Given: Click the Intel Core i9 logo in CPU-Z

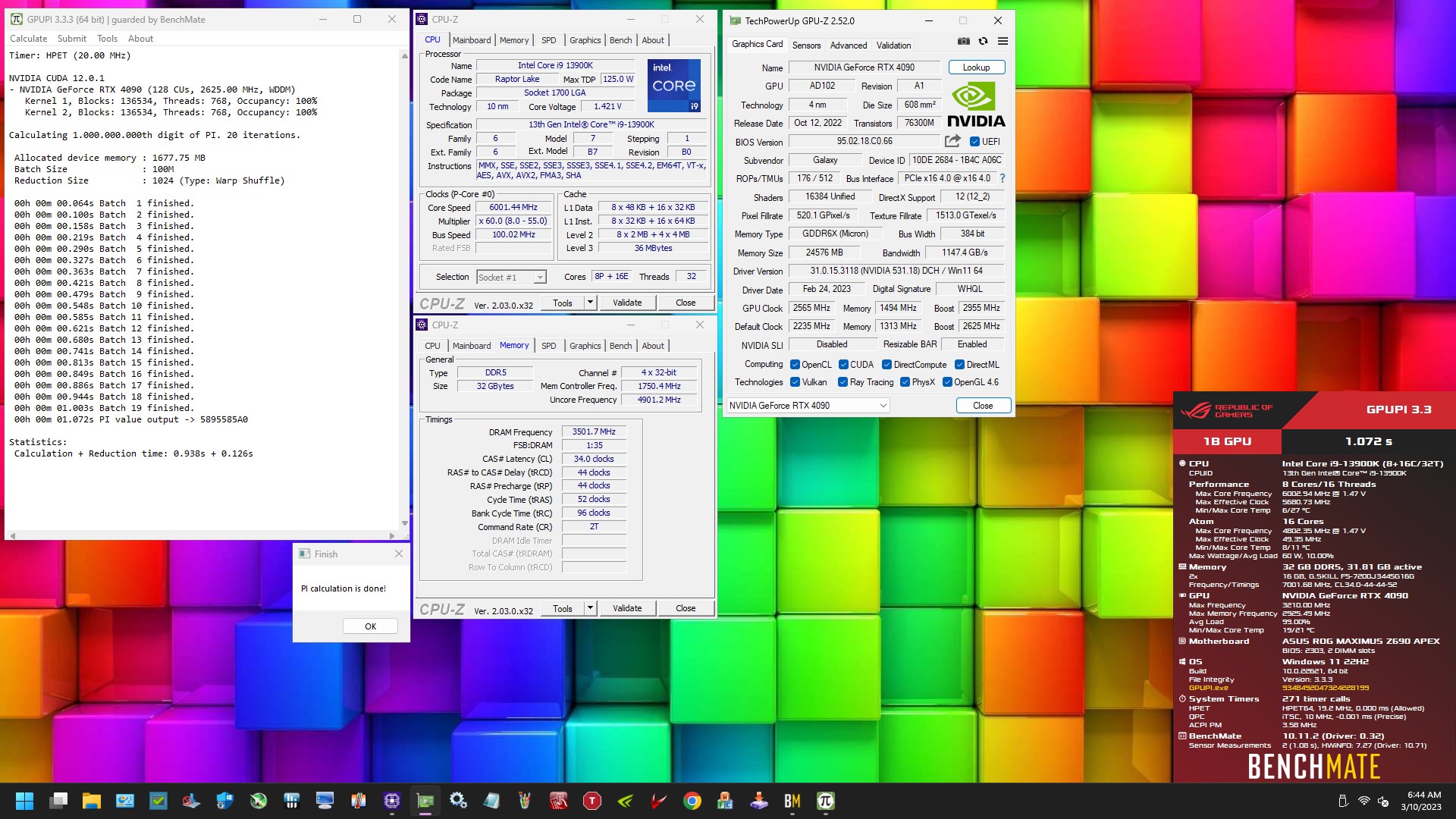Looking at the screenshot, I should 673,86.
